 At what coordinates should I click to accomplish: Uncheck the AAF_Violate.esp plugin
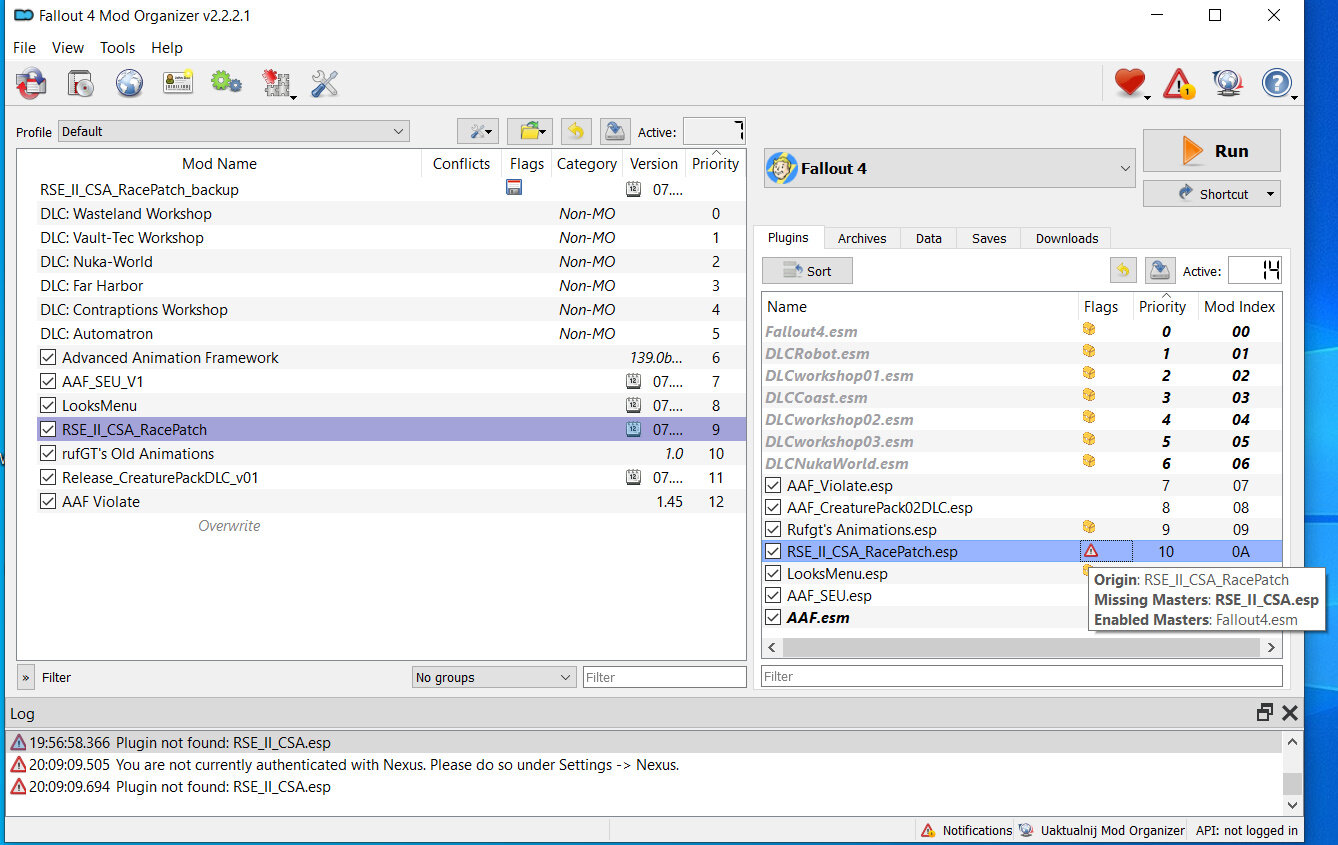(x=773, y=485)
